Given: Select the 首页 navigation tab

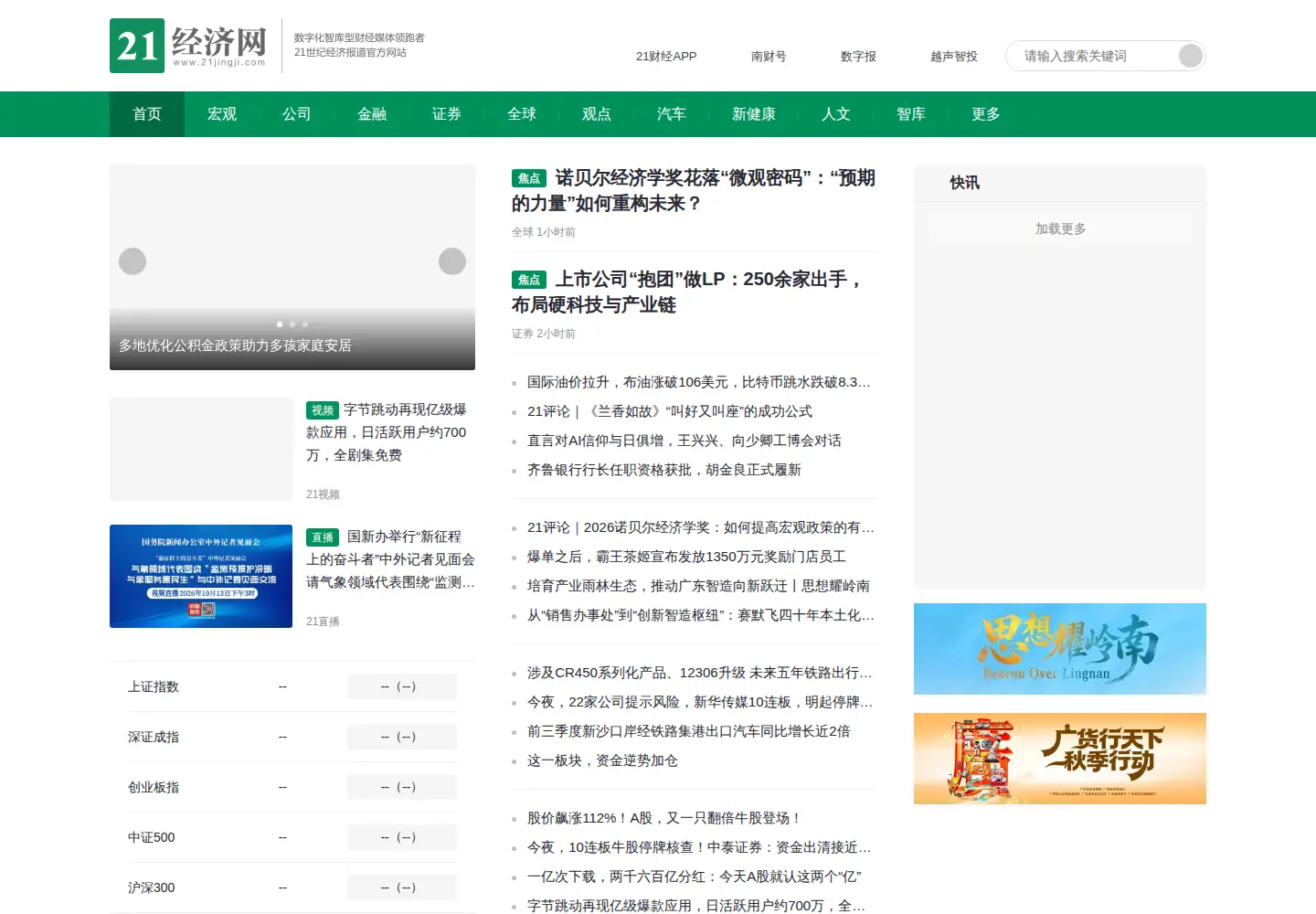Looking at the screenshot, I should (x=147, y=114).
